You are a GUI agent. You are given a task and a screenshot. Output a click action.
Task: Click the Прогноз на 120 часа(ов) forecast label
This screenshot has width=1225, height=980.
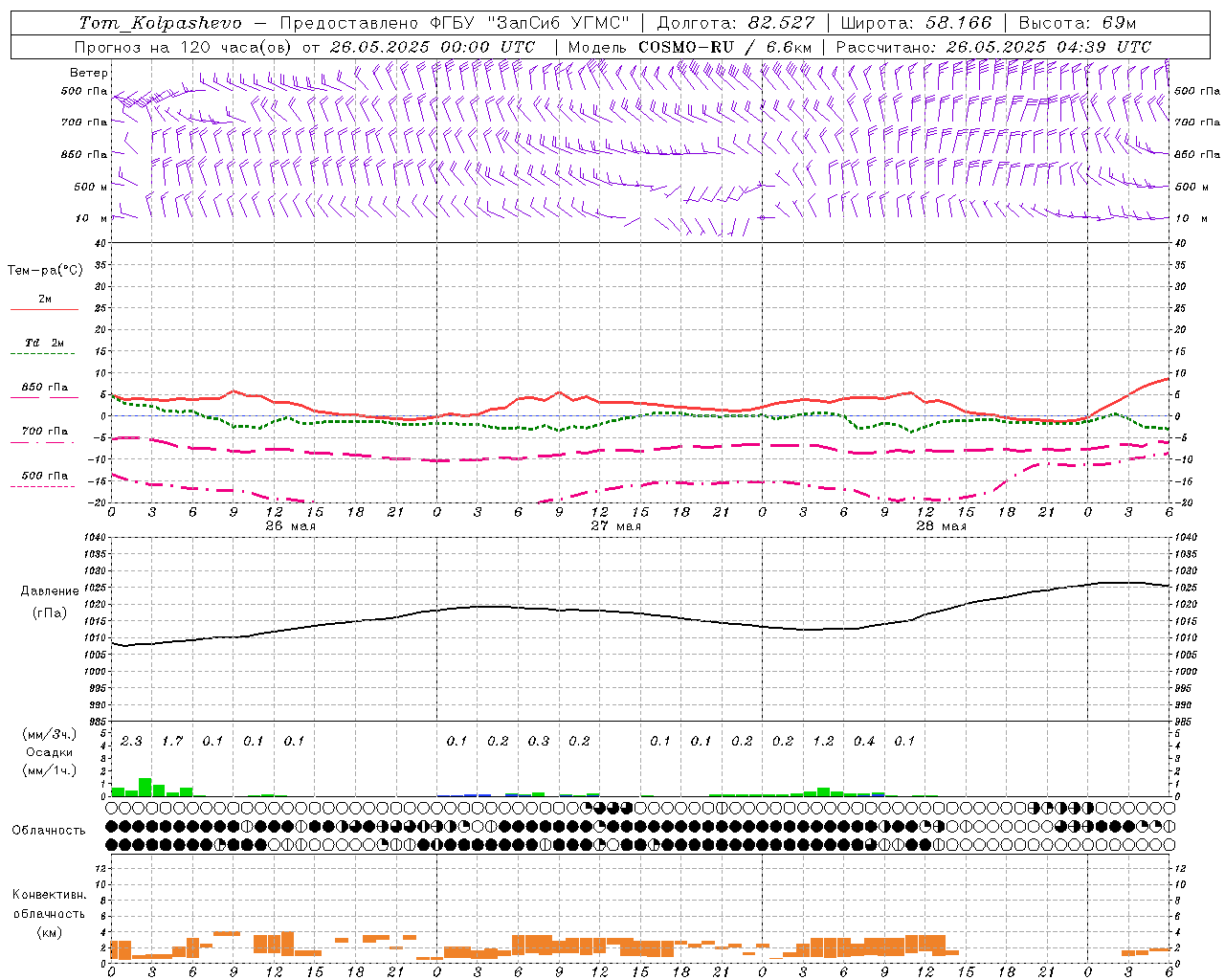point(185,47)
